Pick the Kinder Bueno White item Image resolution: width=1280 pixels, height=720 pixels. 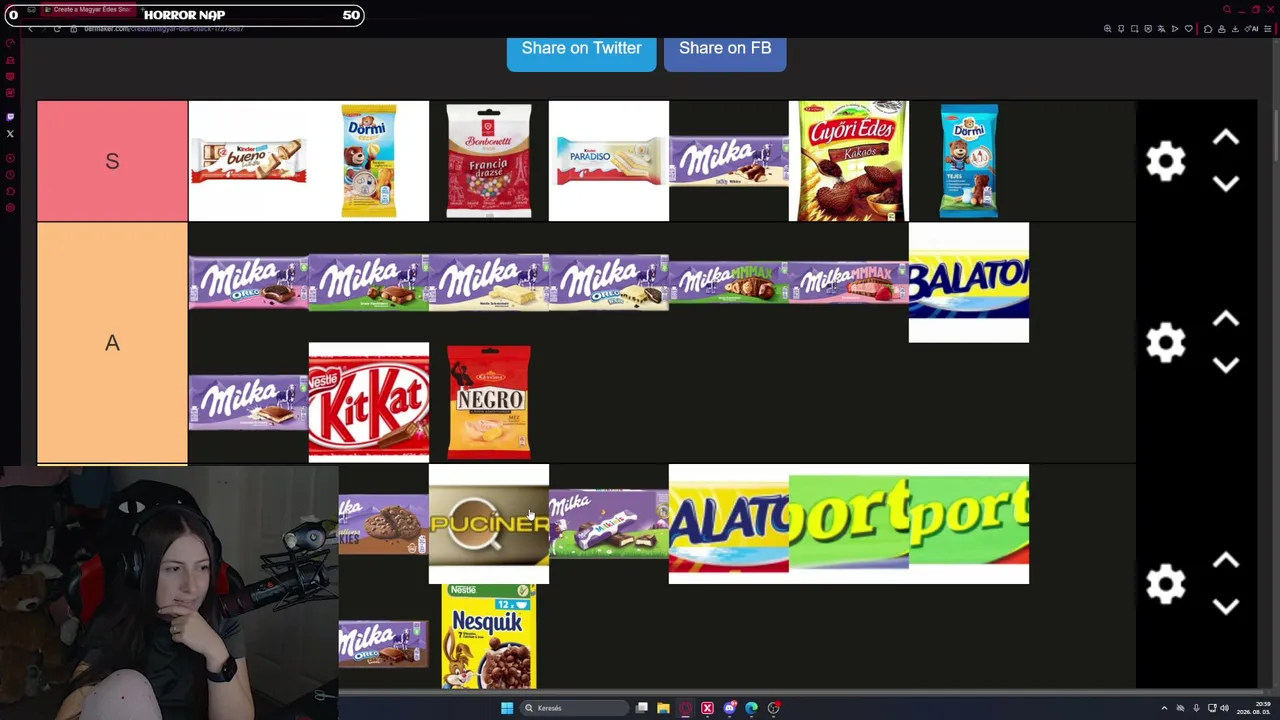[x=248, y=161]
